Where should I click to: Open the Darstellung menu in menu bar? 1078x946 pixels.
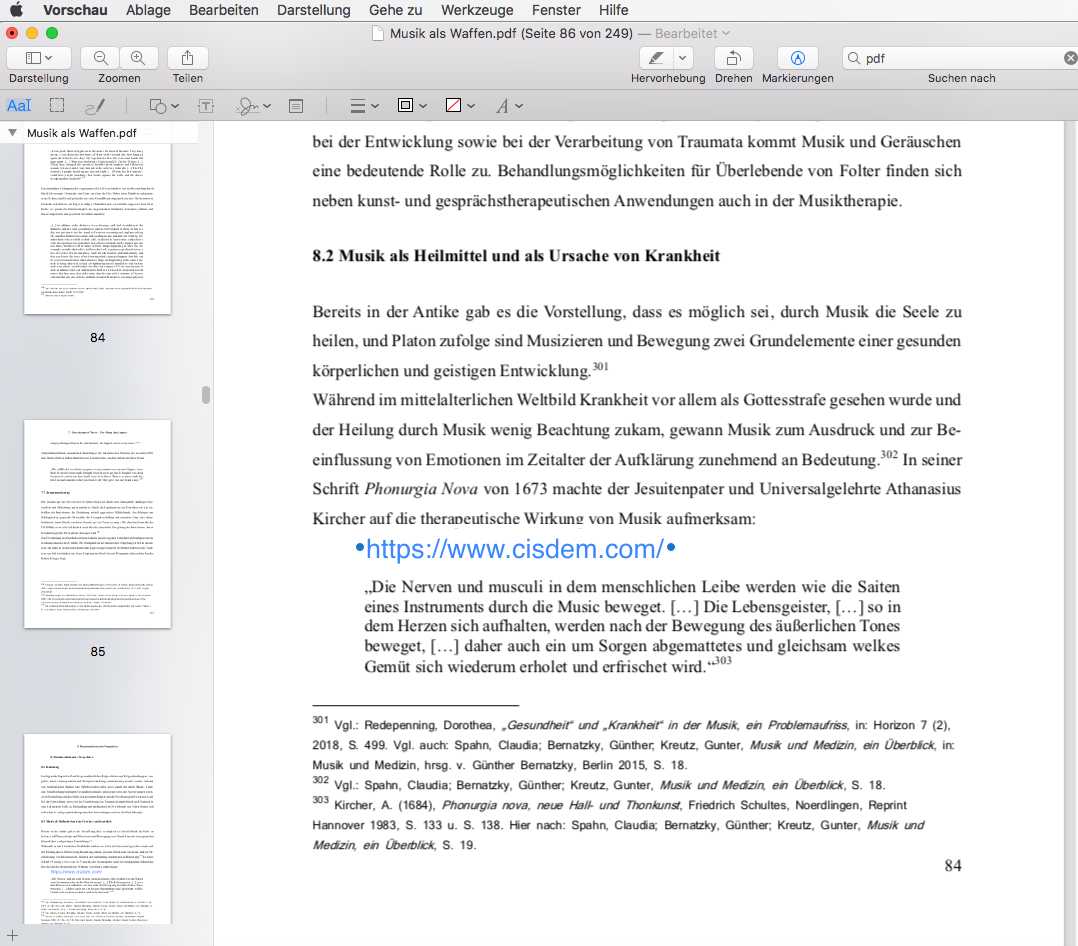point(314,10)
